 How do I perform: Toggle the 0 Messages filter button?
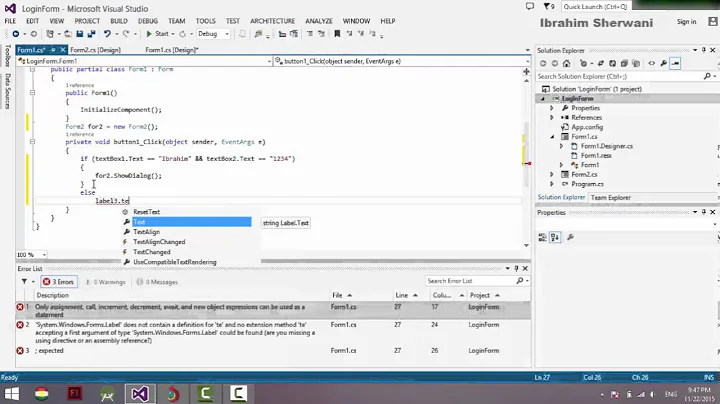157,282
